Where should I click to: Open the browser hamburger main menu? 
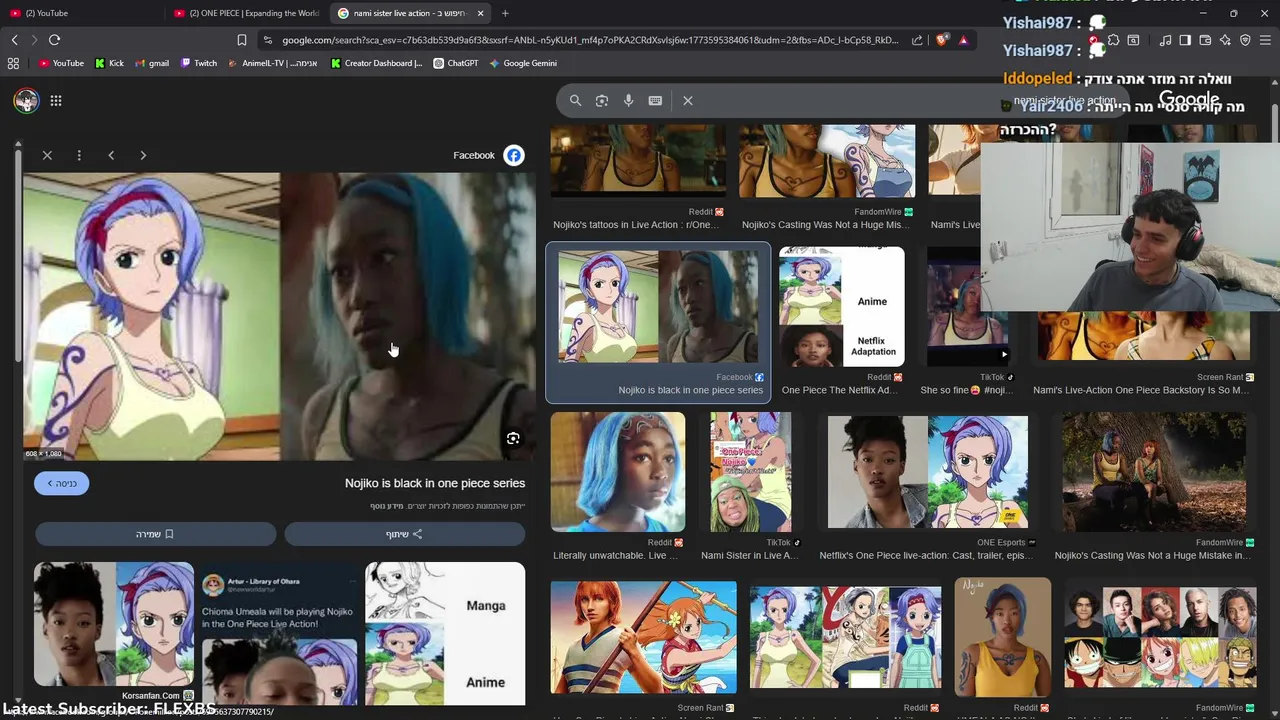pos(1265,40)
